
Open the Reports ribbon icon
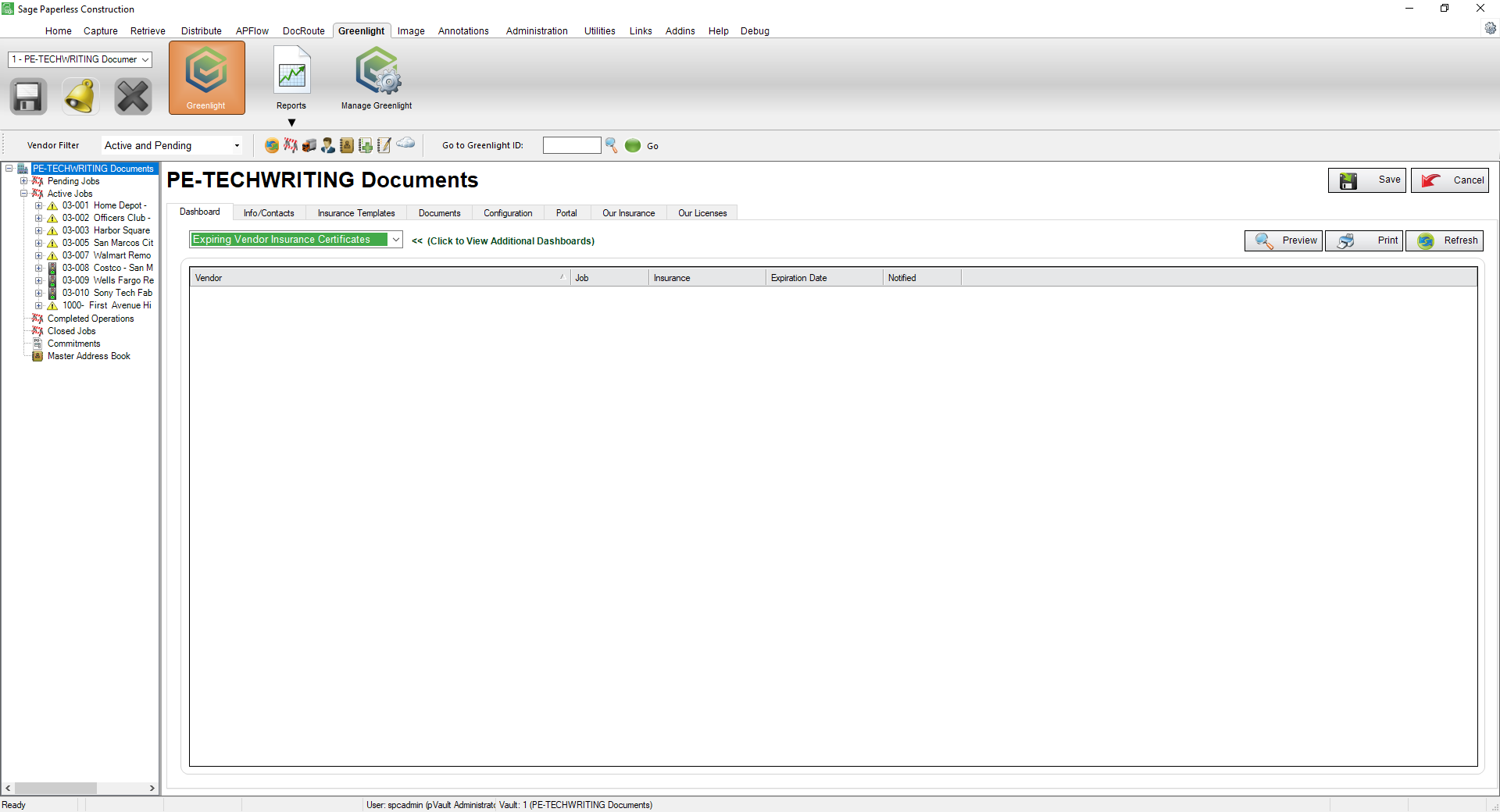291,77
